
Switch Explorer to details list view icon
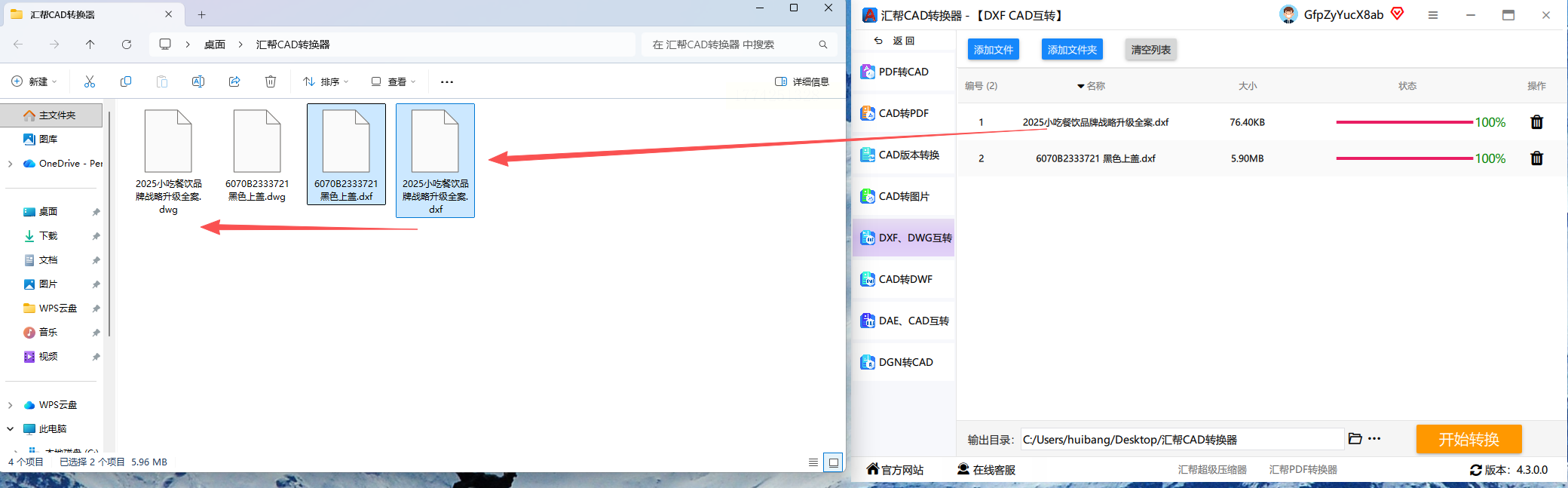click(813, 462)
